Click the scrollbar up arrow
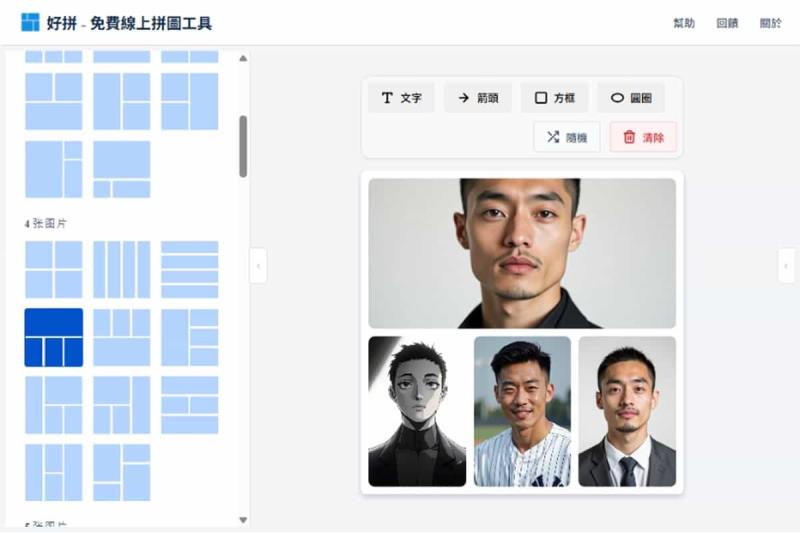This screenshot has height=533, width=800. pyautogui.click(x=243, y=58)
